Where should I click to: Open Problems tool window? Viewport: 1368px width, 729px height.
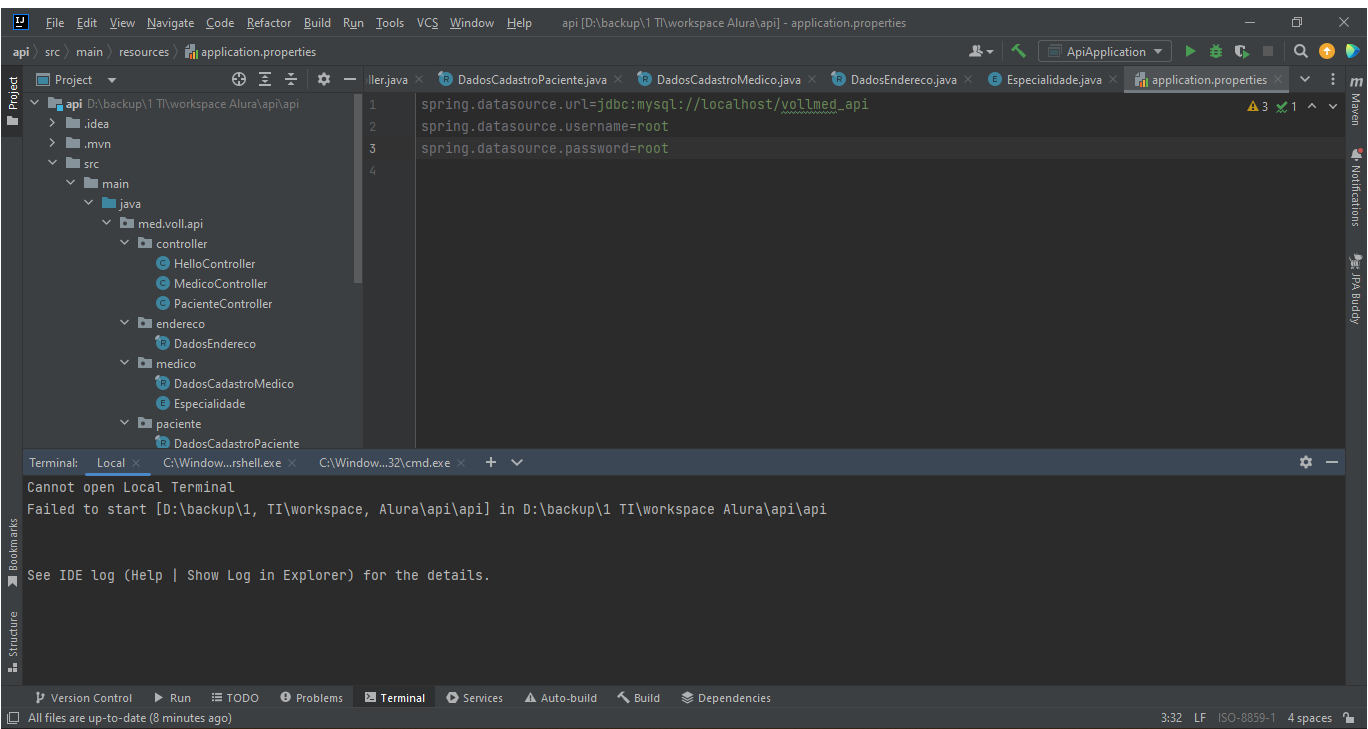point(311,697)
